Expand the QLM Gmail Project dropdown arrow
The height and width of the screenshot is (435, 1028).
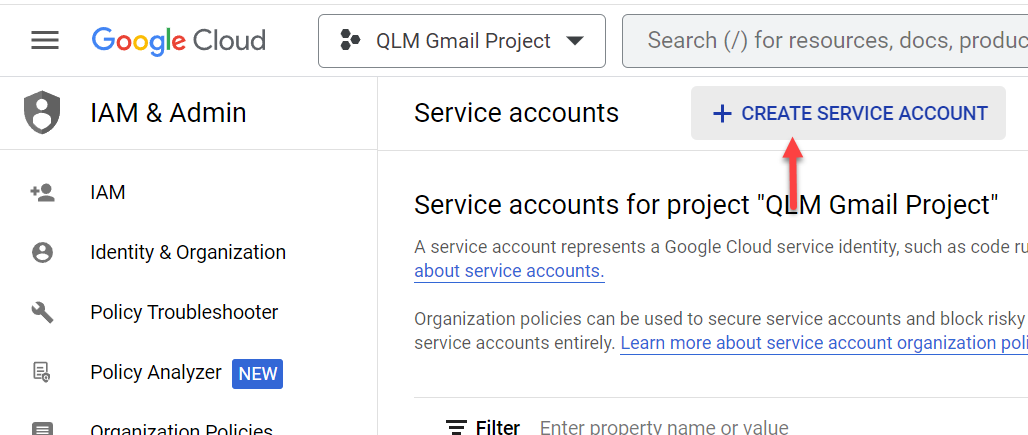pyautogui.click(x=575, y=41)
